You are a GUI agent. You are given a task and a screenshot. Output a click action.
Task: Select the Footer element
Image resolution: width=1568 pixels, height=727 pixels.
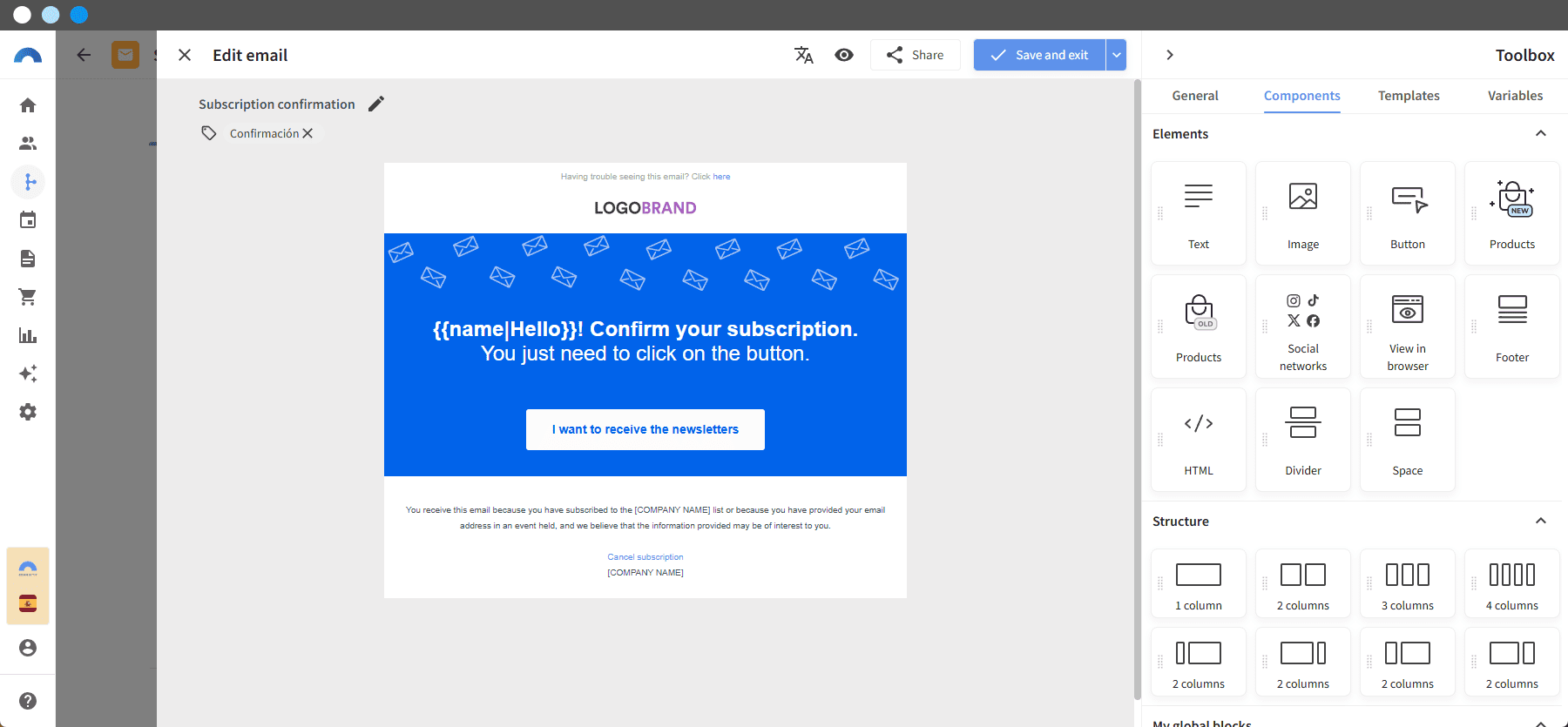(1512, 326)
